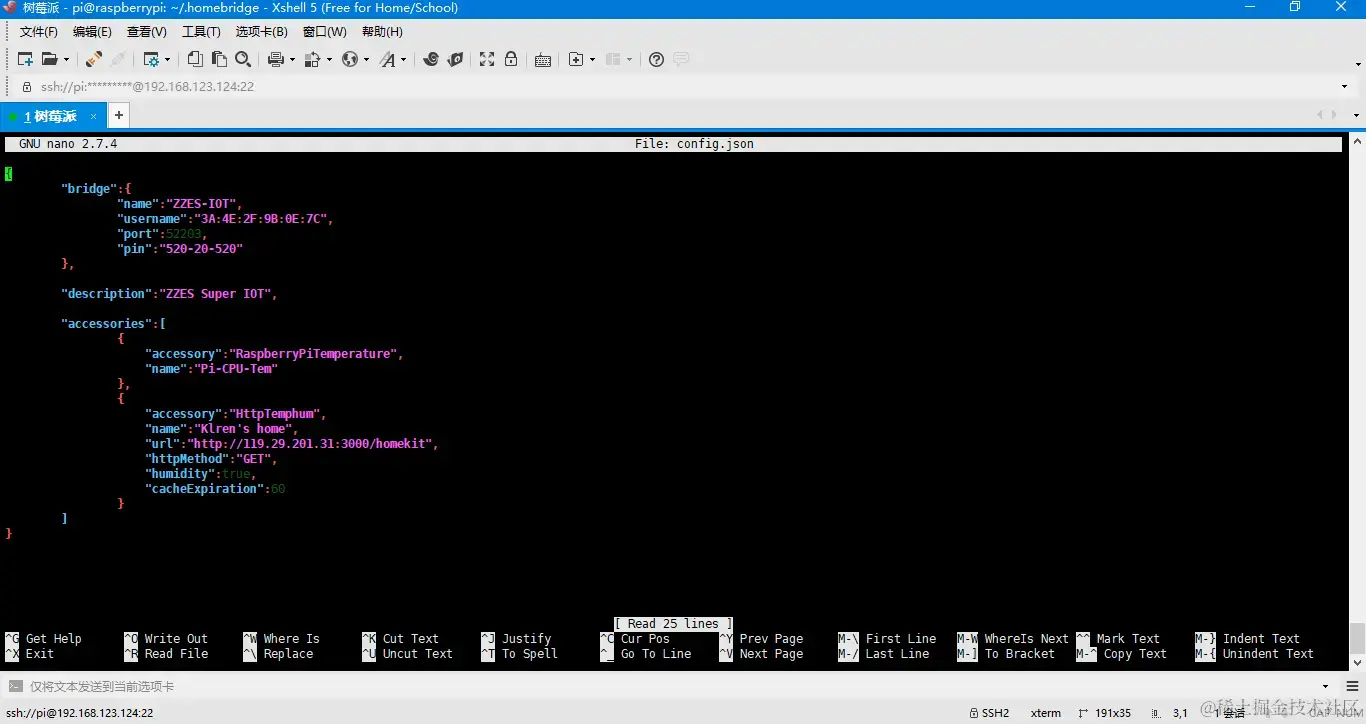Expand the new tab plus-box dropdown arrow
This screenshot has width=1366, height=724.
[592, 60]
